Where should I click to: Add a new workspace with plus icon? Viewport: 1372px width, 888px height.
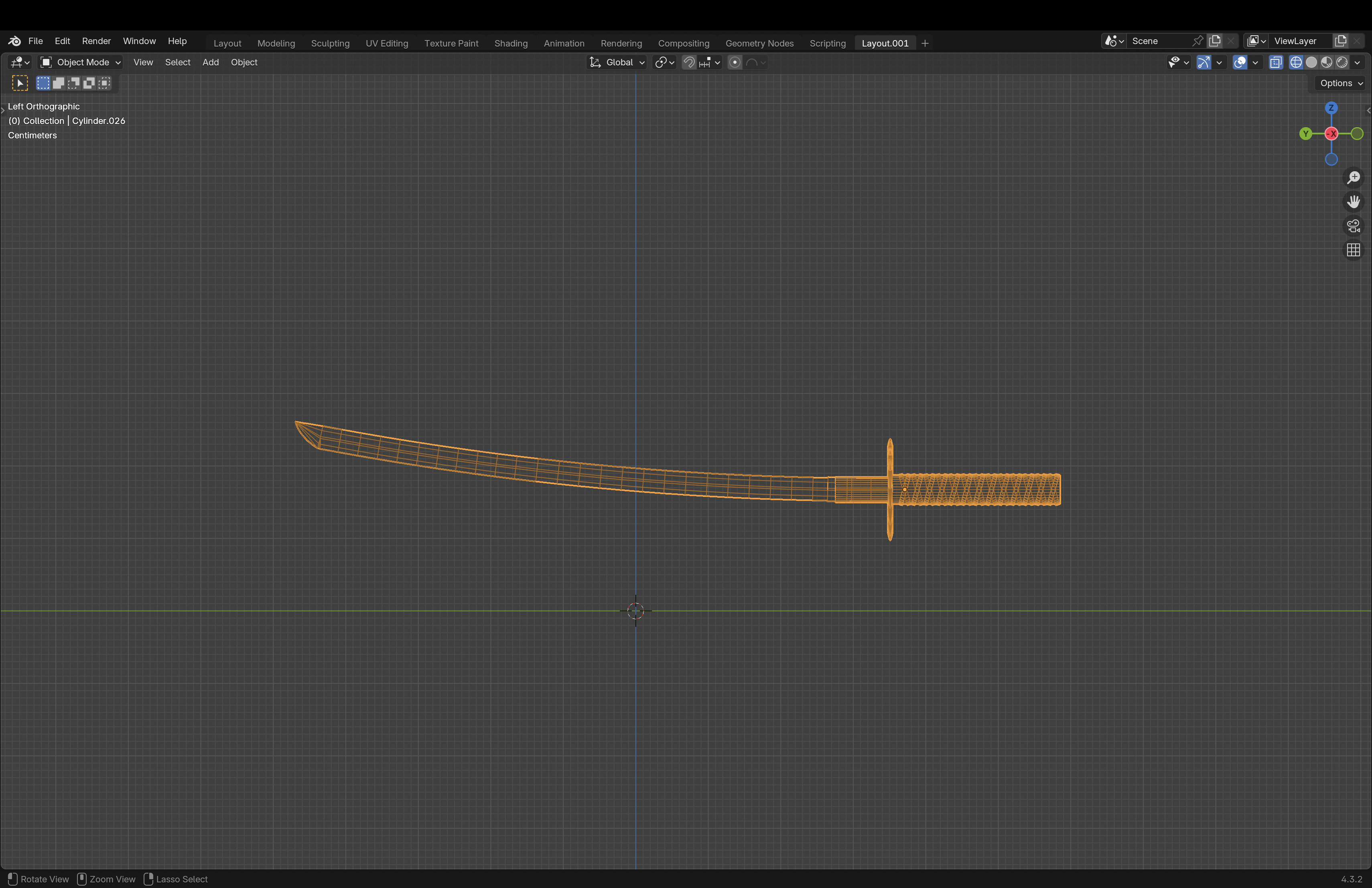[925, 43]
